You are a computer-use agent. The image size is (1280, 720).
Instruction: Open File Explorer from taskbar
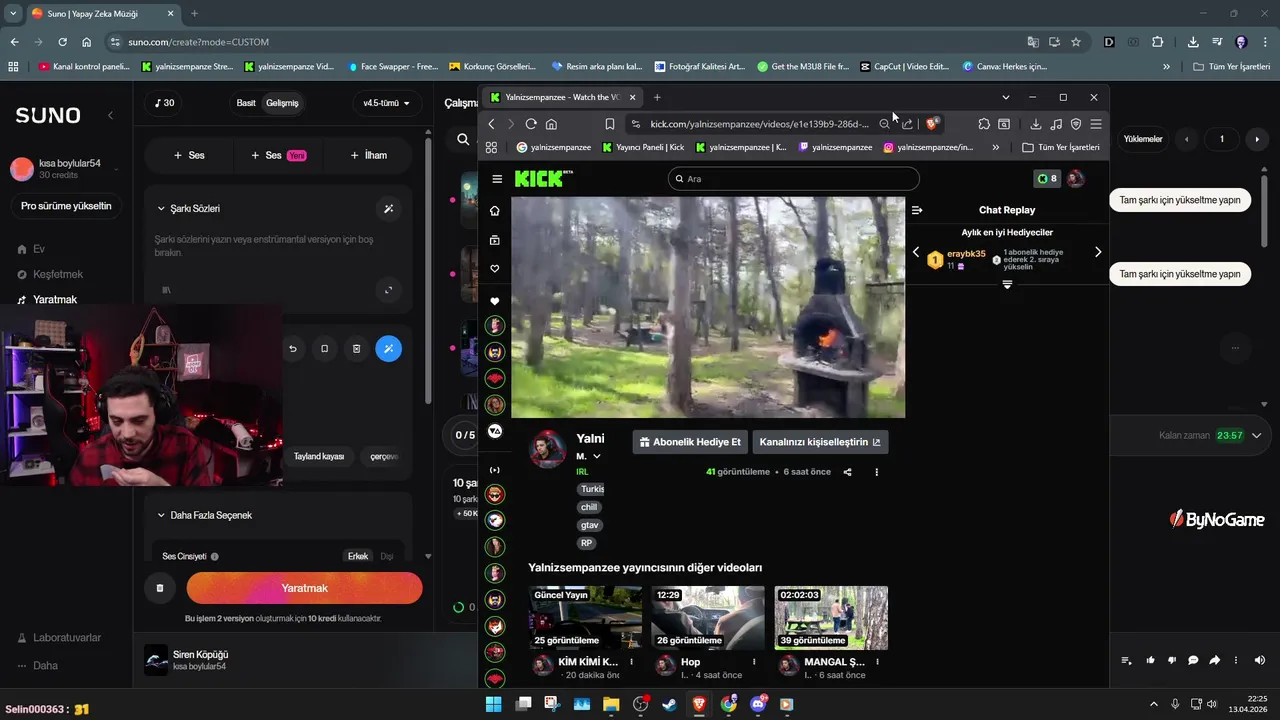611,704
